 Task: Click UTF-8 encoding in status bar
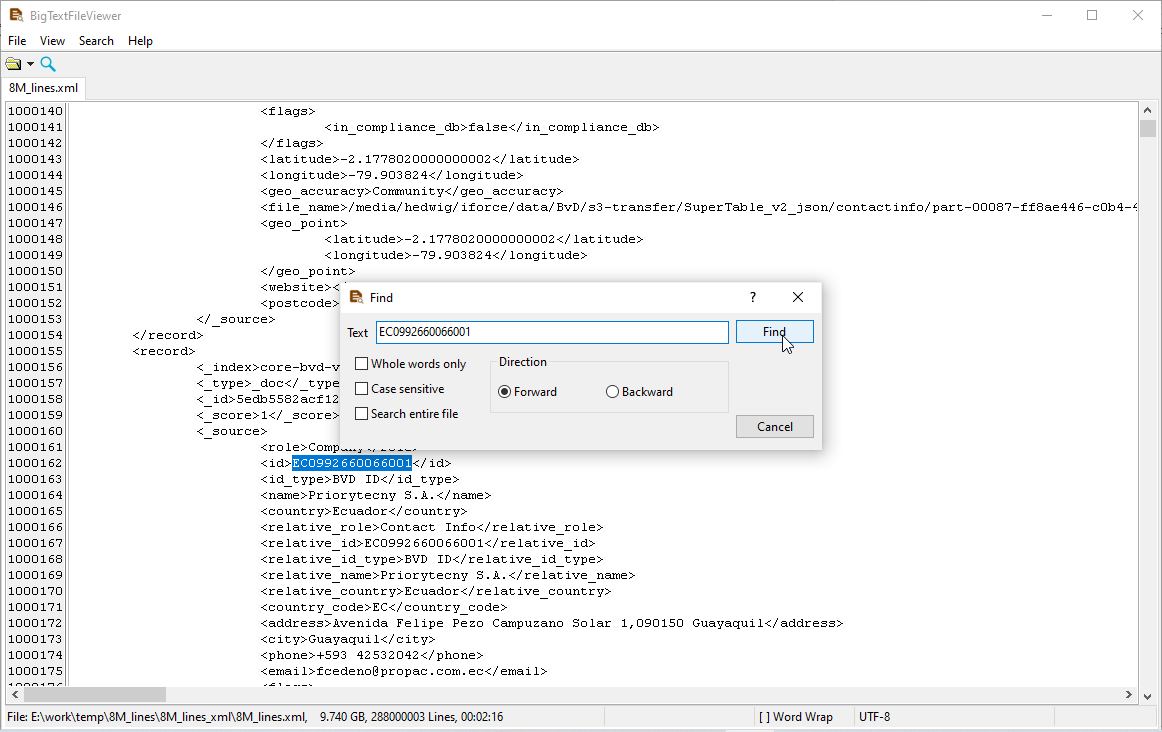[x=874, y=716]
